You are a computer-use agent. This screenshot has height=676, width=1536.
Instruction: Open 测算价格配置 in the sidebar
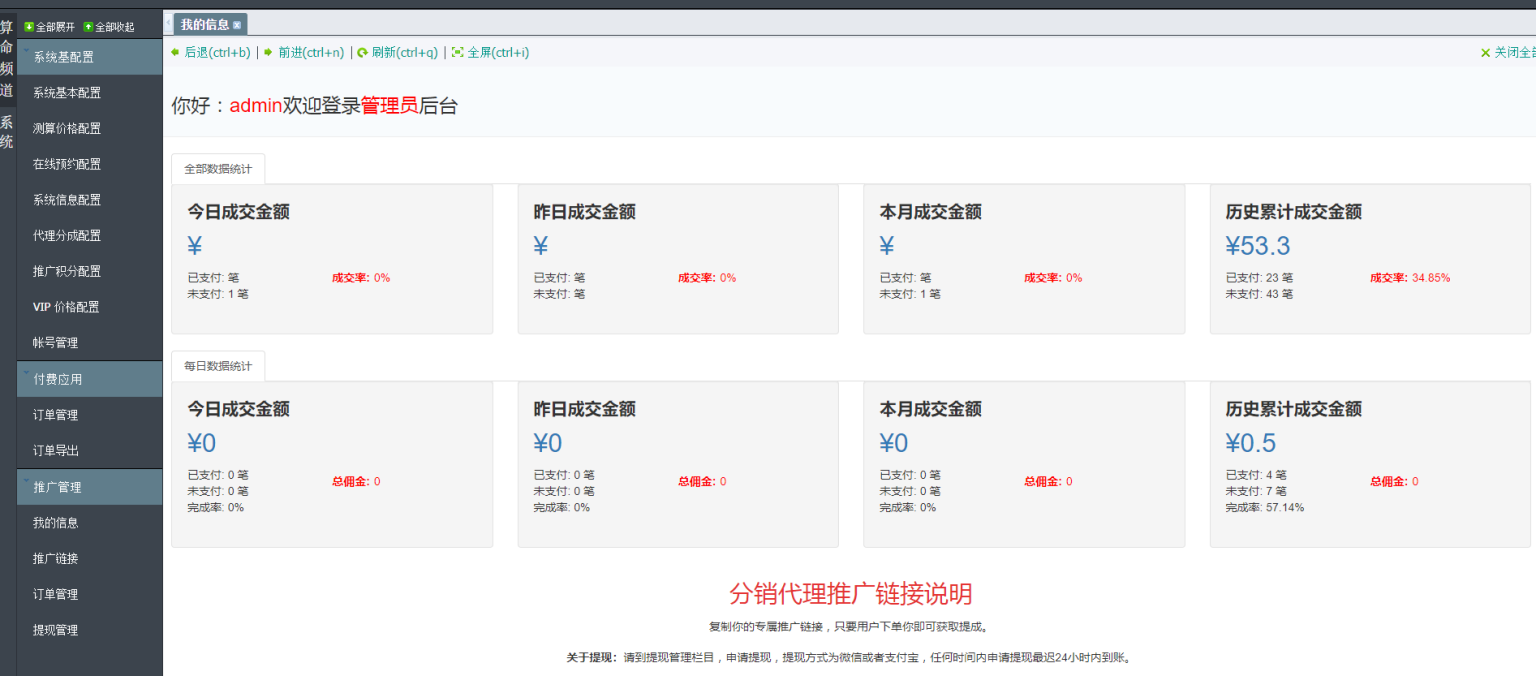tap(67, 129)
